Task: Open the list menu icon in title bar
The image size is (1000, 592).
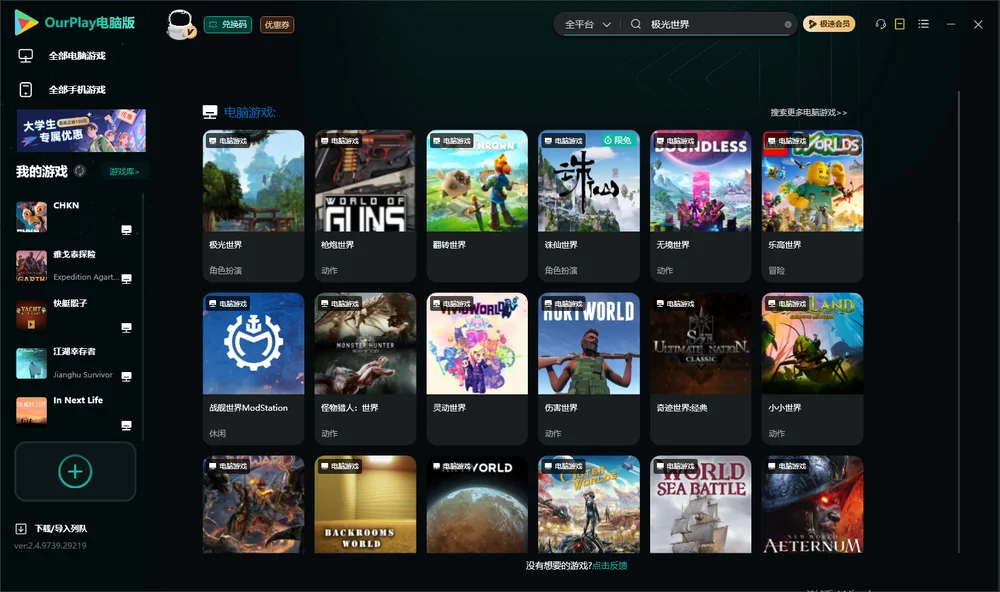Action: 923,24
